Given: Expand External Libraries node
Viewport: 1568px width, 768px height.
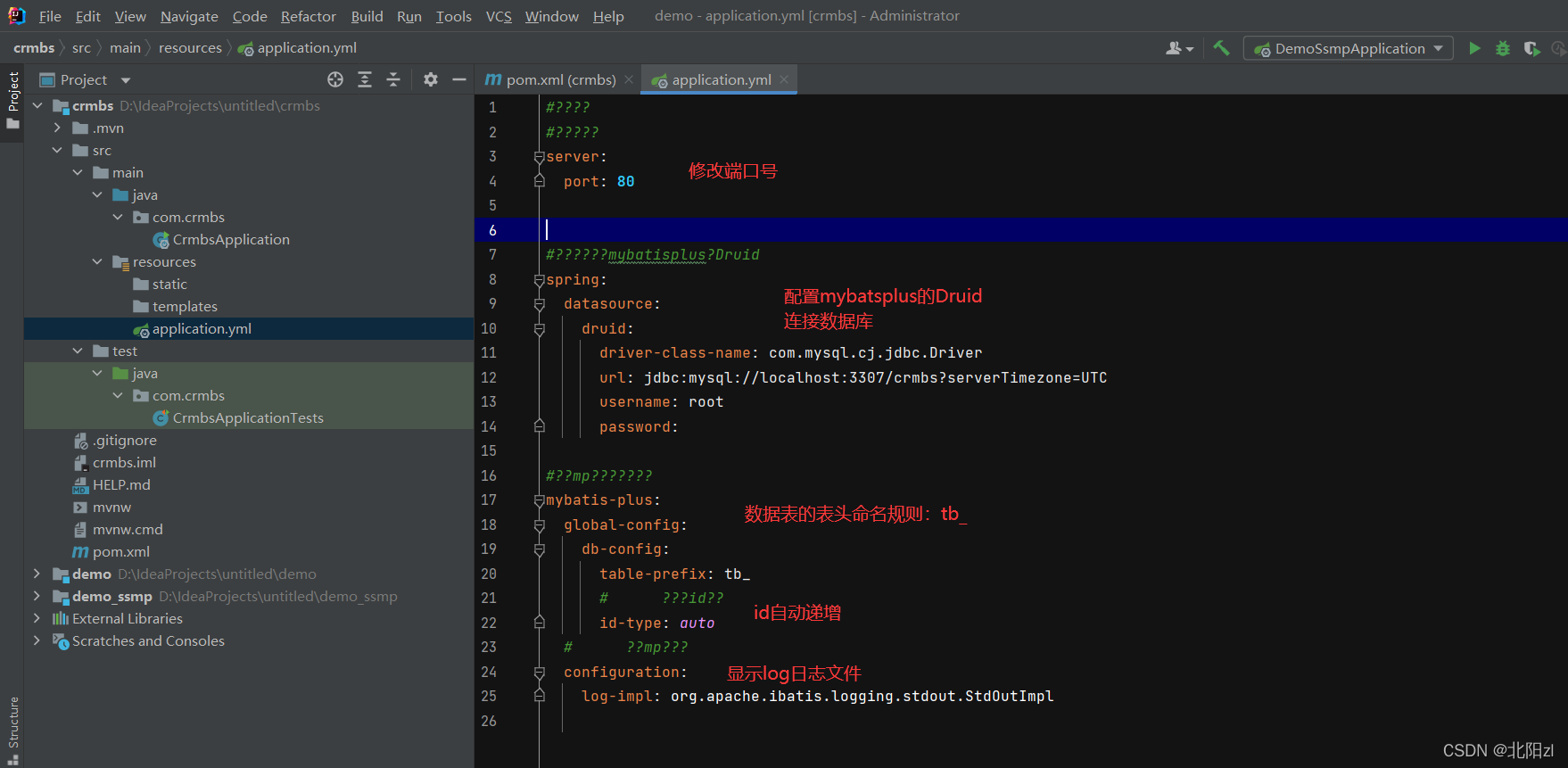Looking at the screenshot, I should [37, 618].
